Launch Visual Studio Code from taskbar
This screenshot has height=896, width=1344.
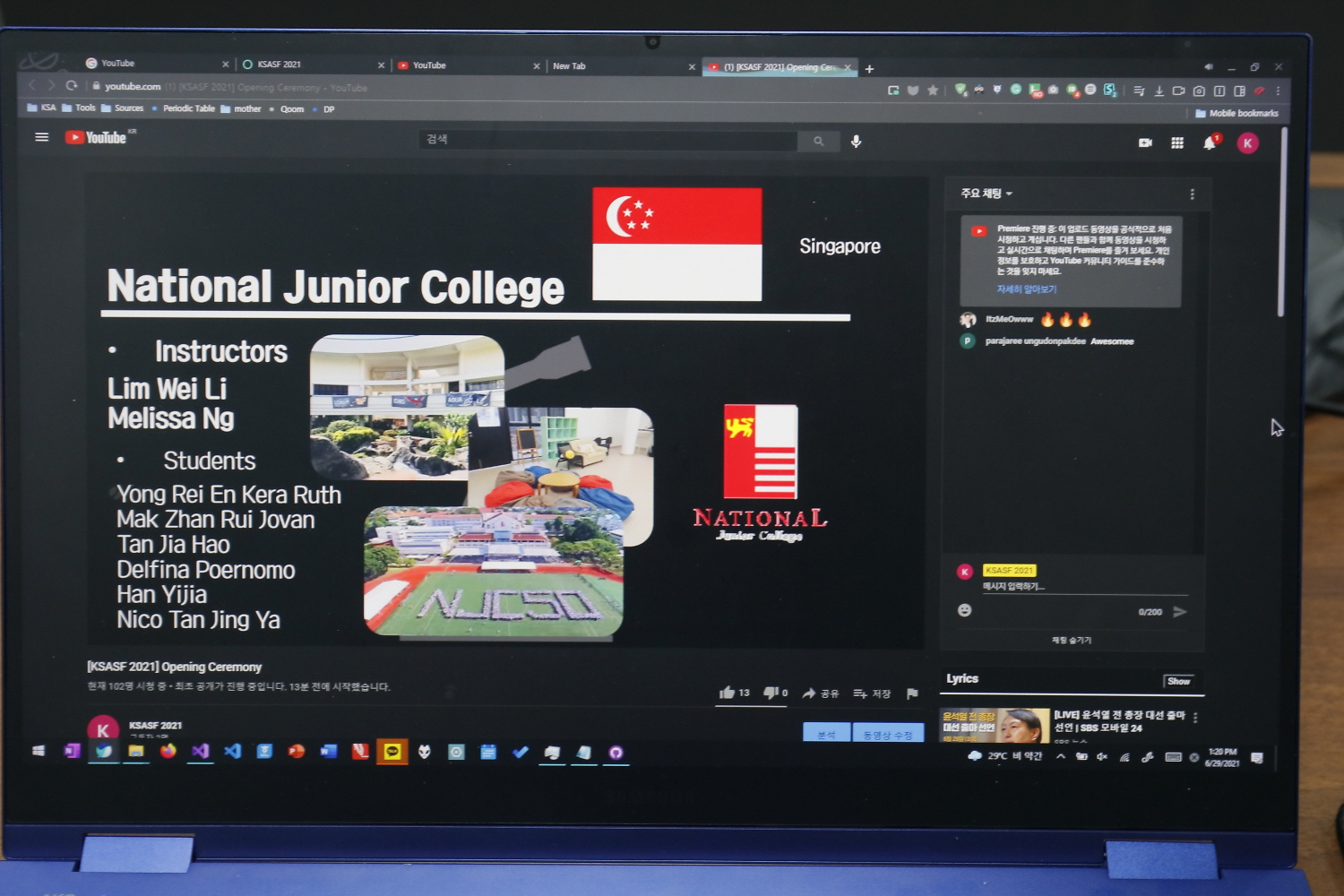[x=233, y=751]
